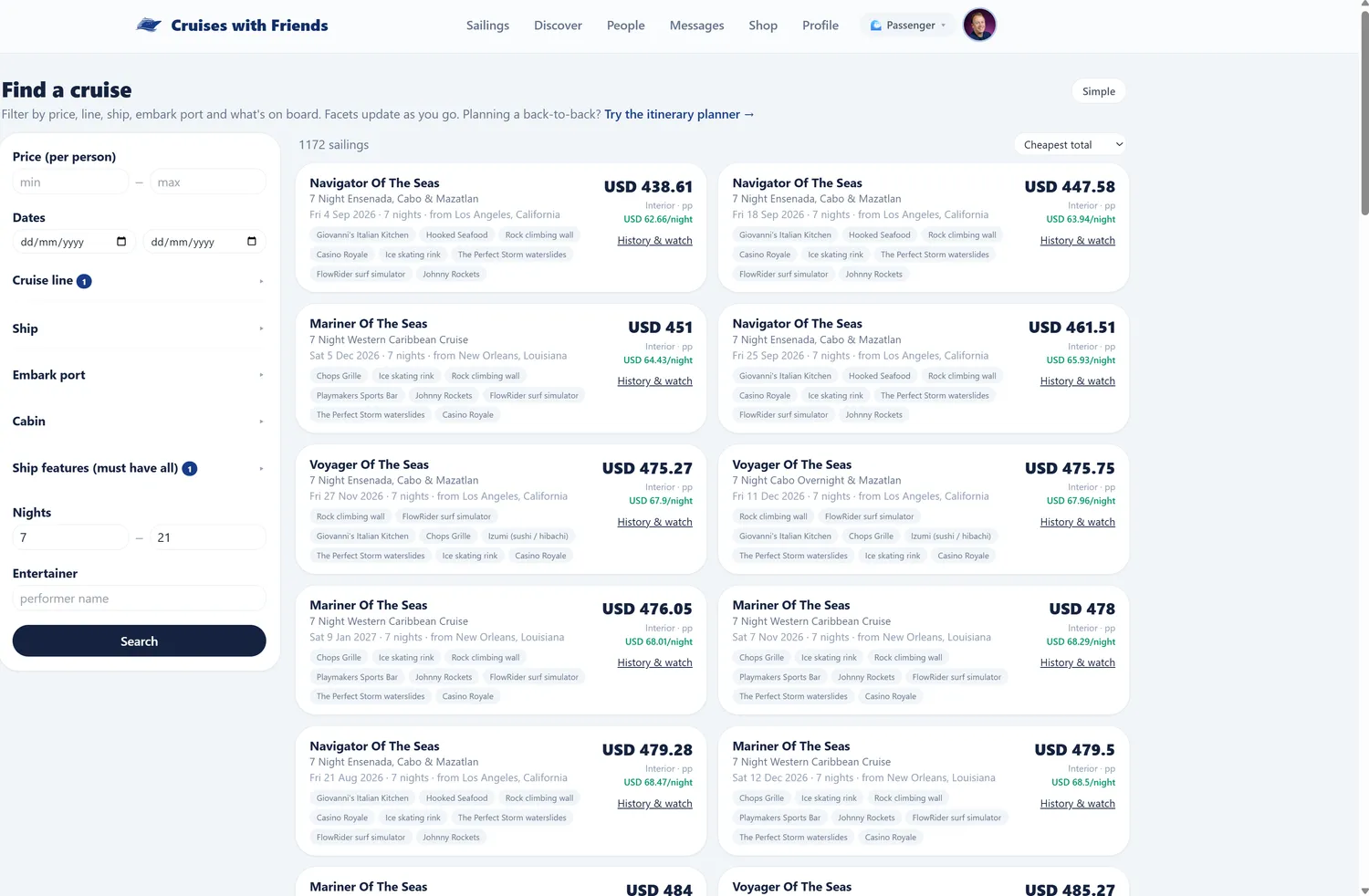Expand the Cruise line filter
The image size is (1369, 896).
click(139, 281)
